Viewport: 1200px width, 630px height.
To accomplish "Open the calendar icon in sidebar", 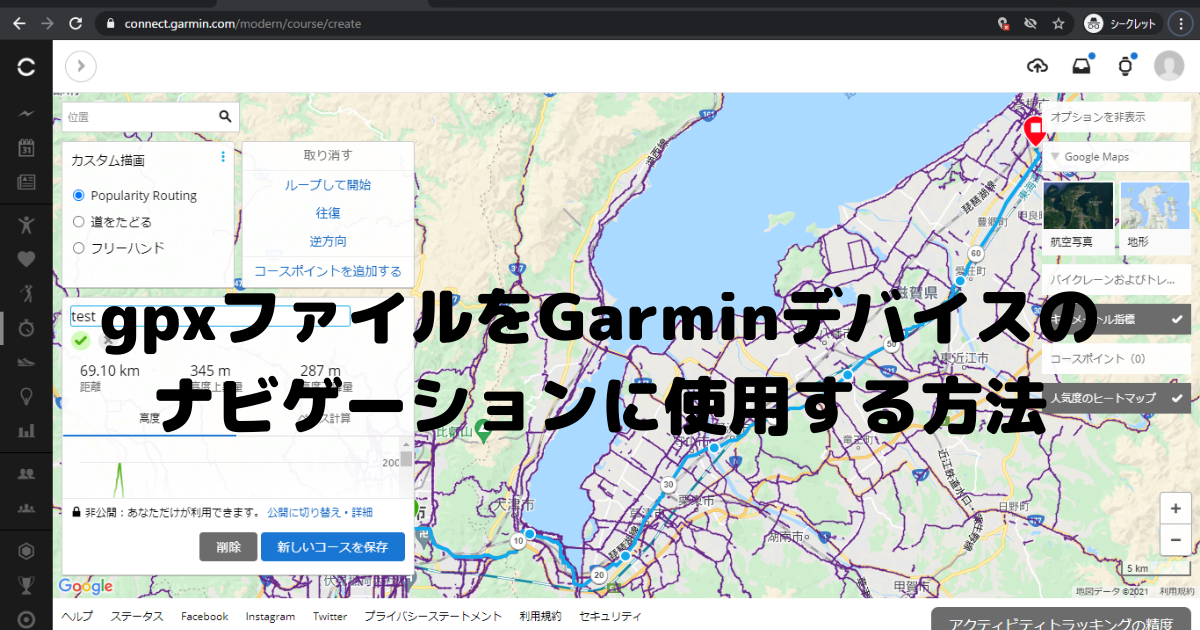I will coord(27,149).
